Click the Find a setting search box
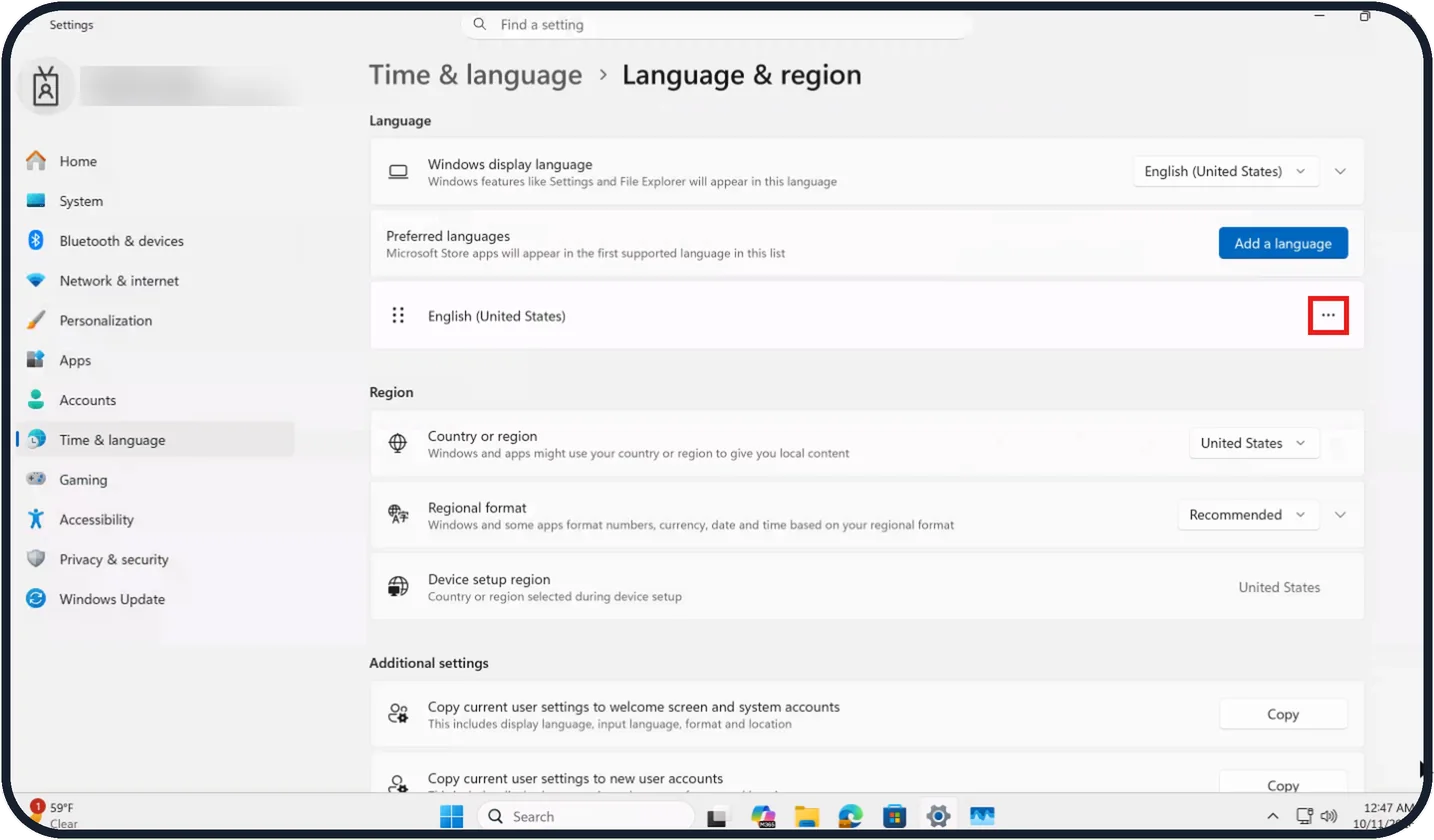 click(x=717, y=25)
